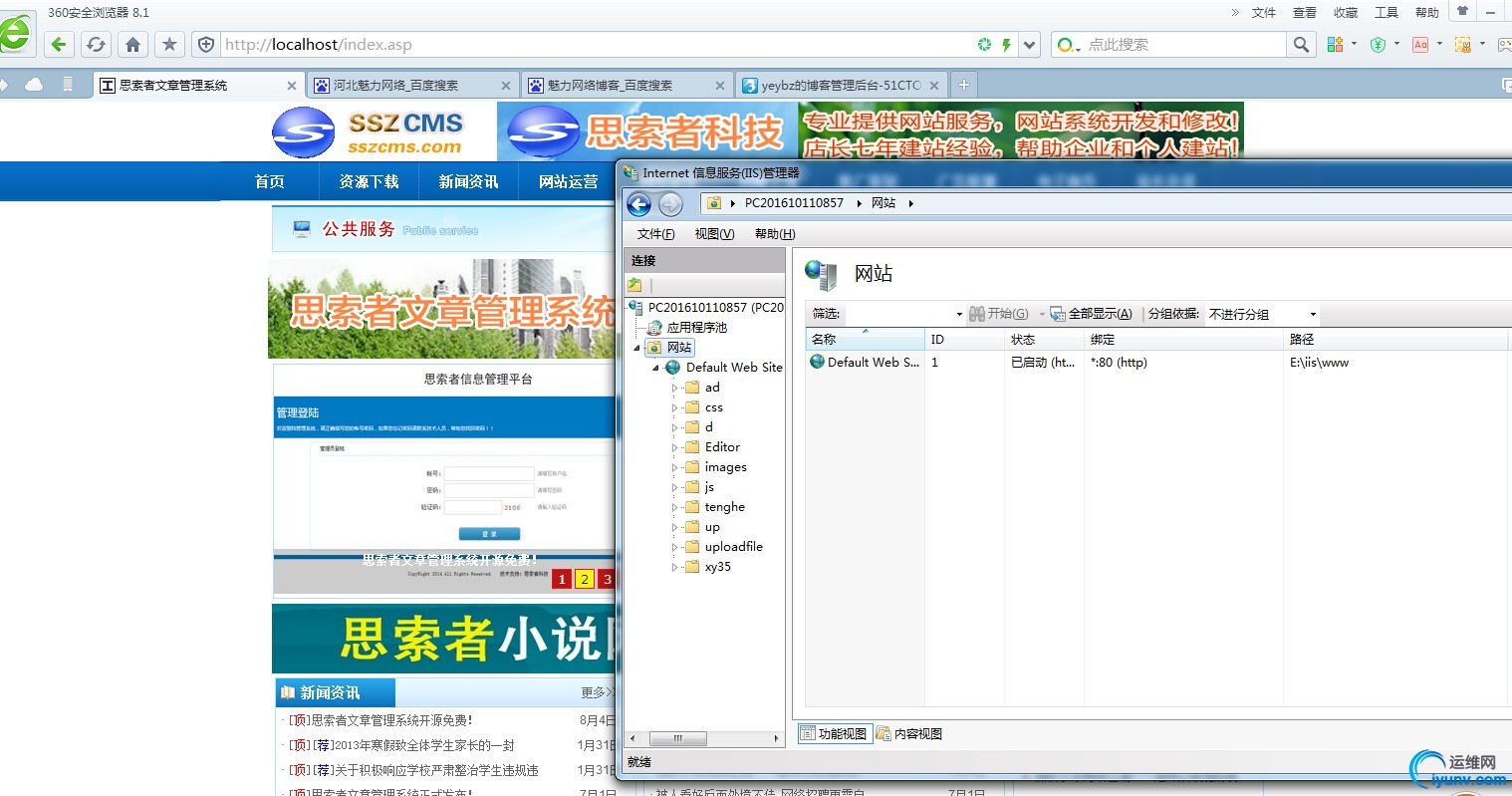Click the shirt skin icon in title bar
This screenshot has width=1512, height=796.
[x=1462, y=11]
